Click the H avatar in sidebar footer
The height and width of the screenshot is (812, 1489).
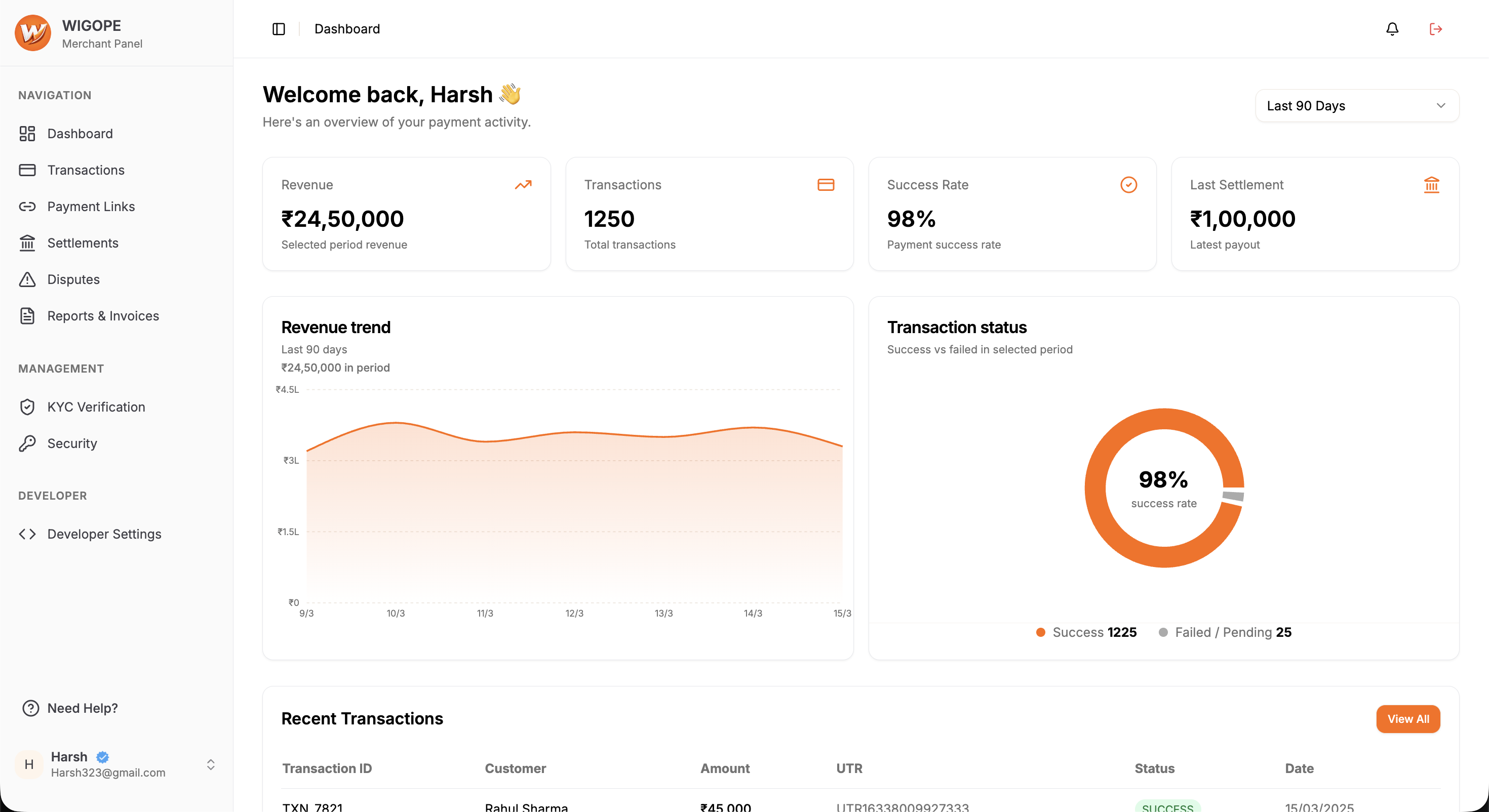tap(29, 764)
